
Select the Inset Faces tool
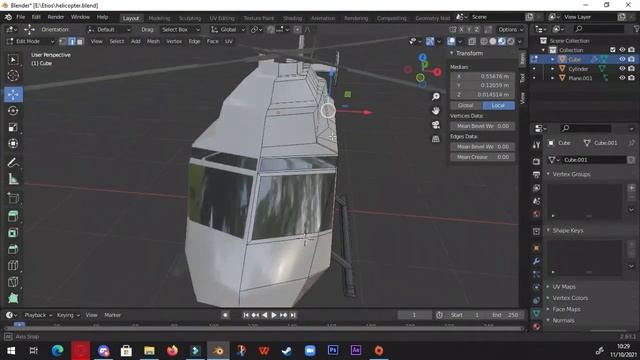coord(13,233)
